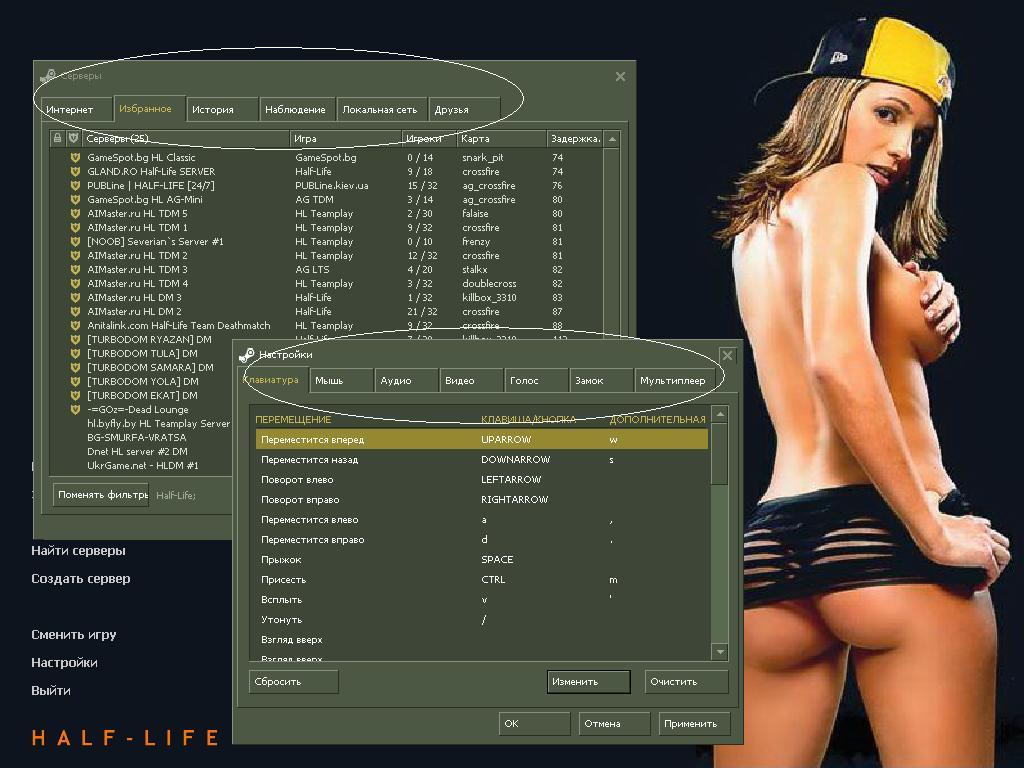The height and width of the screenshot is (768, 1024).
Task: Select the Утонуть binding row
Action: tap(482, 620)
